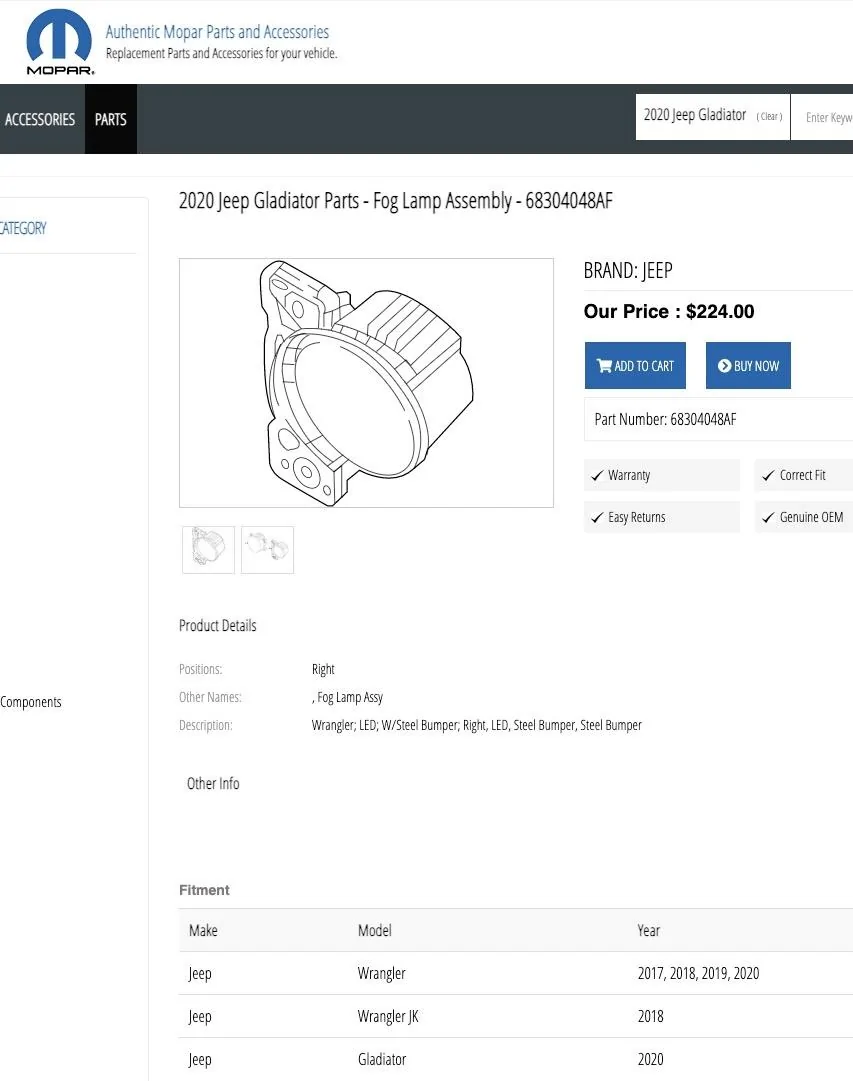This screenshot has width=853, height=1081.
Task: Select the second fog lamp thumbnail
Action: (268, 549)
